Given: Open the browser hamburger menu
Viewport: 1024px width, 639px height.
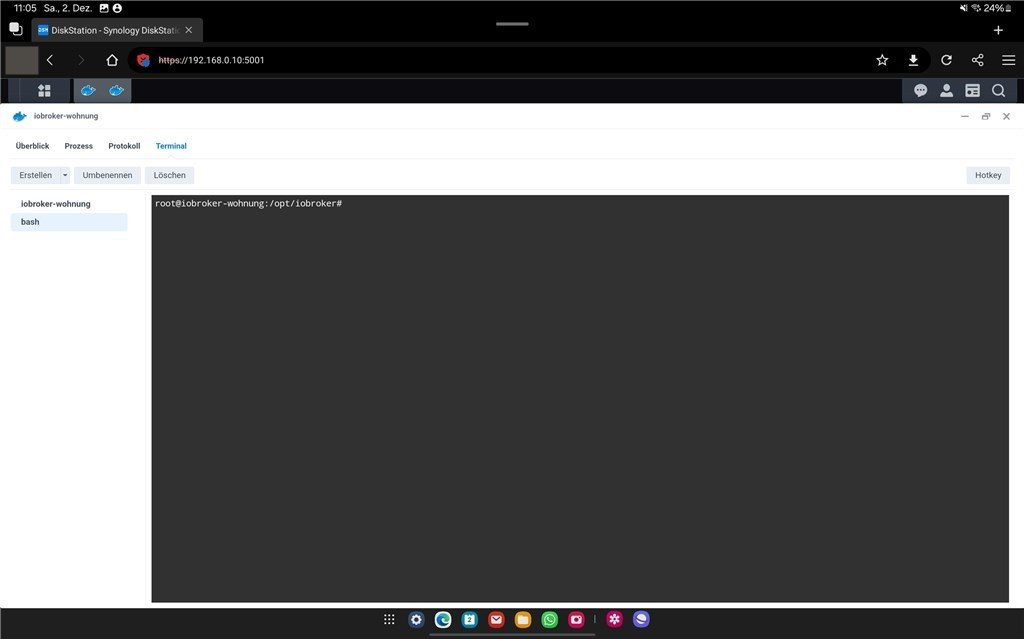Looking at the screenshot, I should (1008, 60).
